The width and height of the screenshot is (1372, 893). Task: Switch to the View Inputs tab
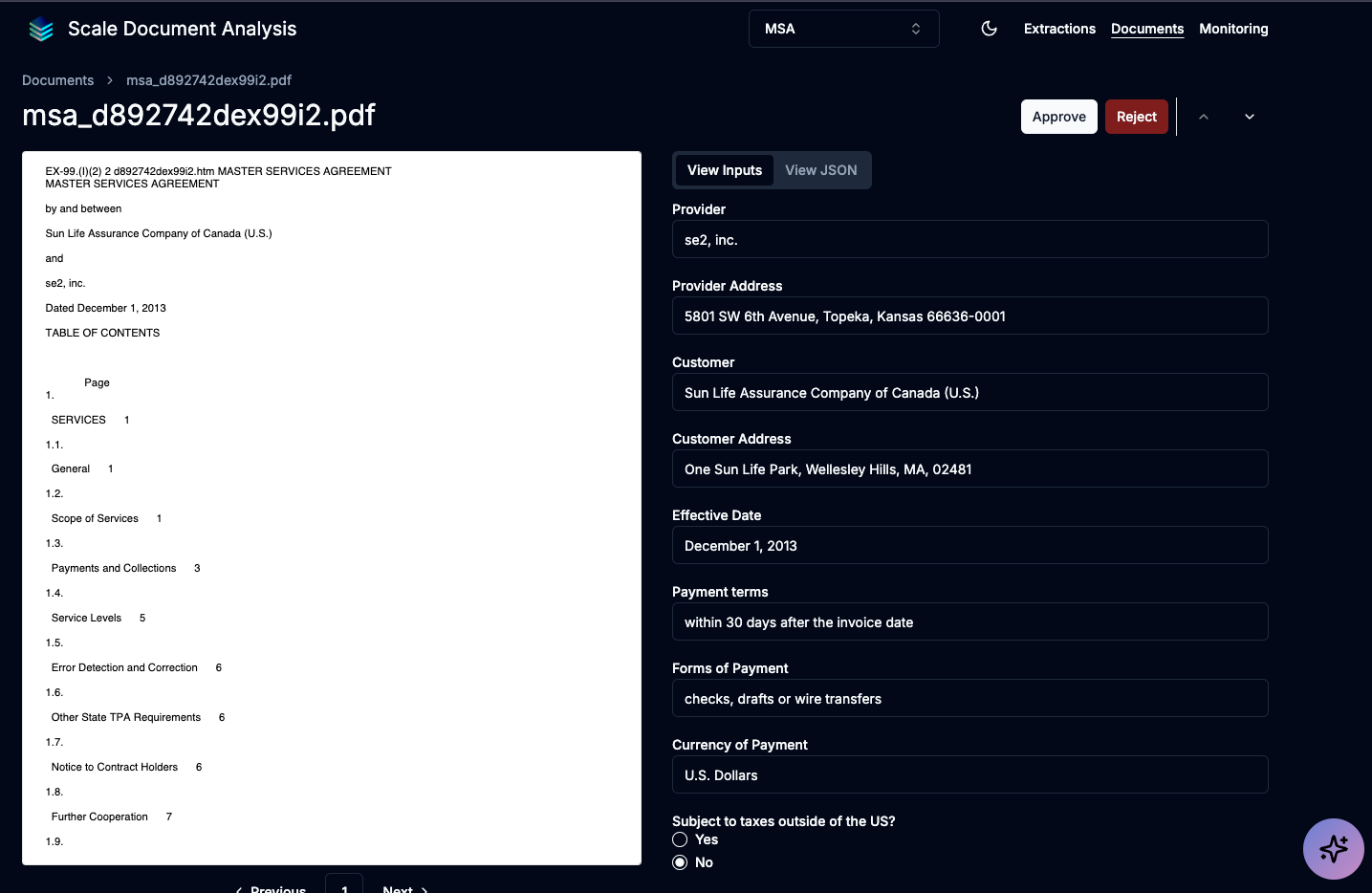click(x=725, y=169)
